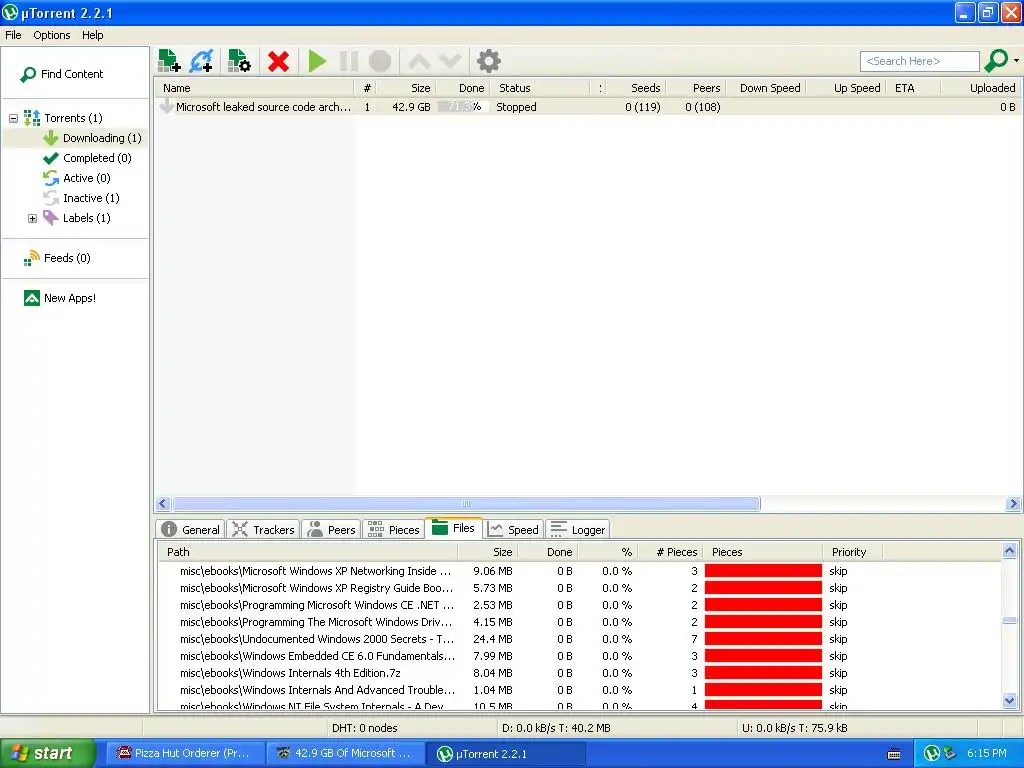This screenshot has width=1024, height=768.
Task: Select the Microsoft leaked source code torrent row
Action: coord(588,106)
